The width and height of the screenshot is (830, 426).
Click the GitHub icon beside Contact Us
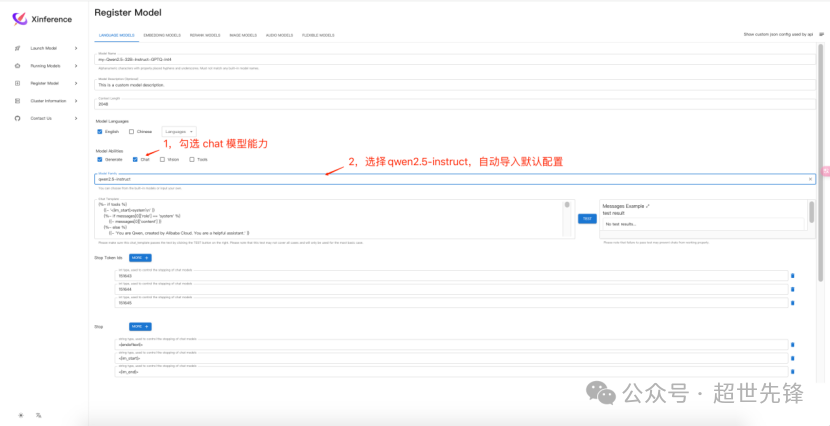[x=17, y=118]
